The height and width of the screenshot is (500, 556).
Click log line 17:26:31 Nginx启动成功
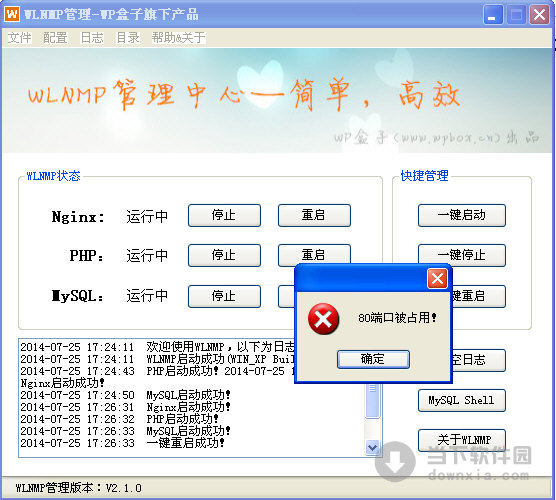(126, 407)
